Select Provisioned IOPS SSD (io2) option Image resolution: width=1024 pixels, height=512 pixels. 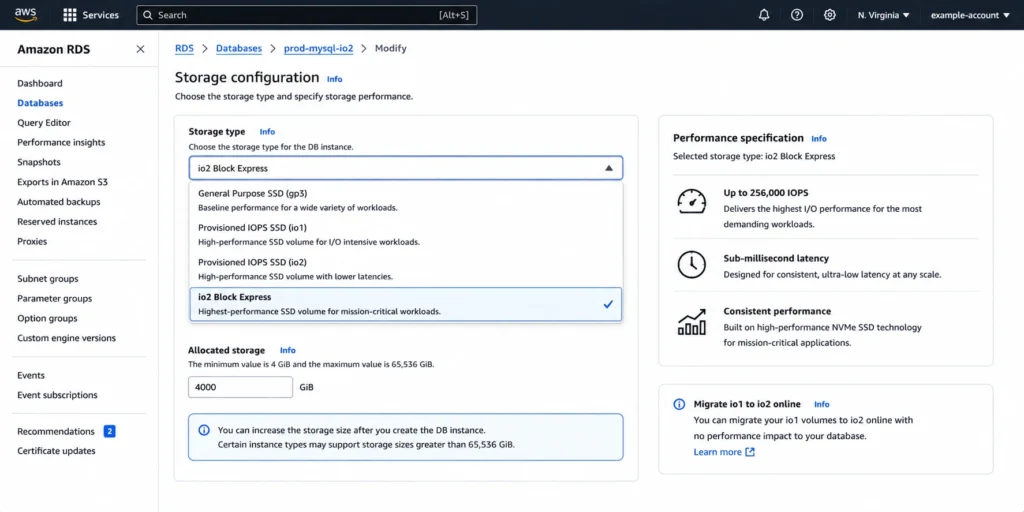click(406, 269)
